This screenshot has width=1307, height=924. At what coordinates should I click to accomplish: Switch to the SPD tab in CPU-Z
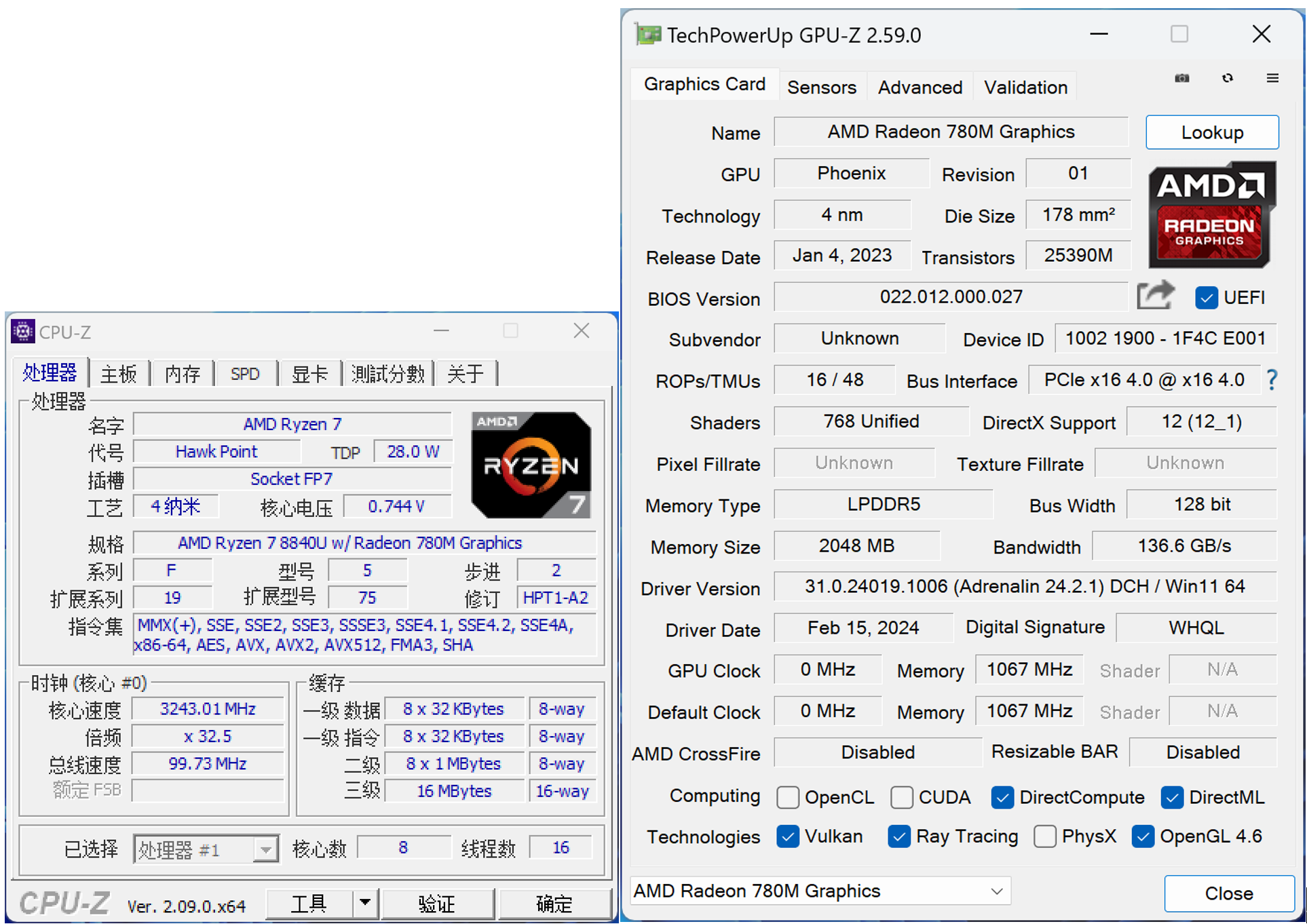coord(244,374)
